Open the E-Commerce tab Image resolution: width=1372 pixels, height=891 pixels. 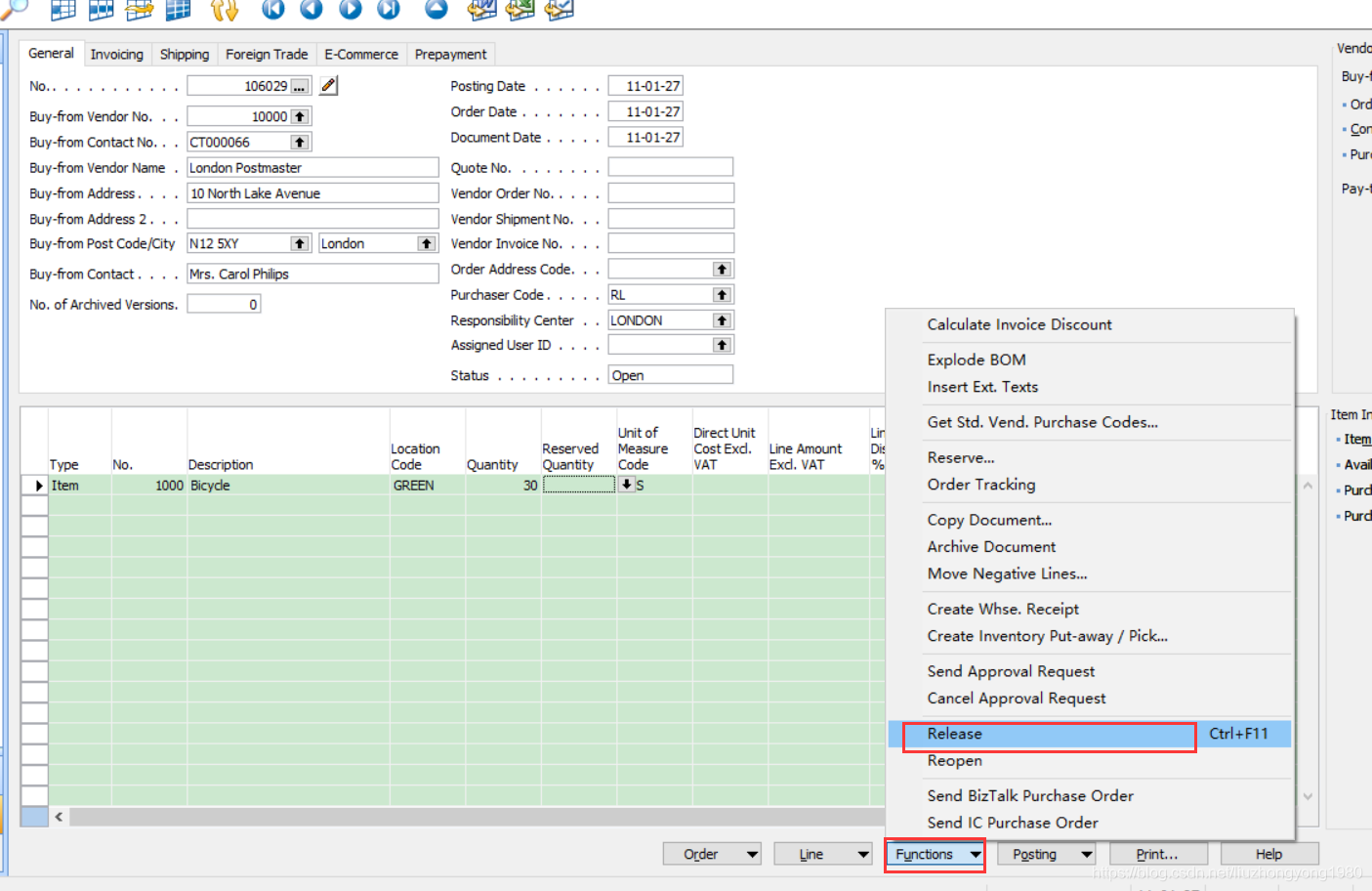(x=361, y=55)
